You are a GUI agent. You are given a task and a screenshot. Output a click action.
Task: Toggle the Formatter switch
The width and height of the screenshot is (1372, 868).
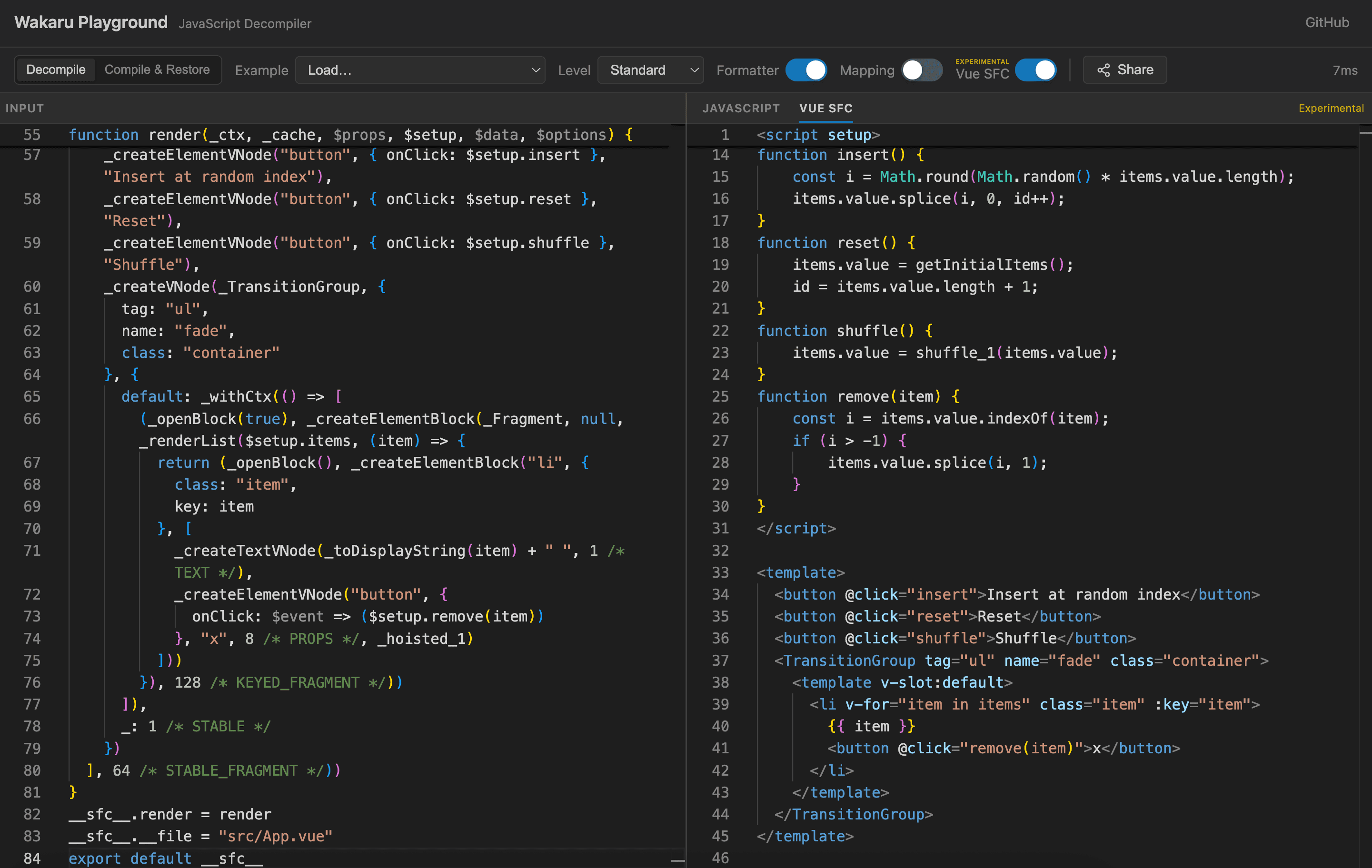[x=805, y=70]
